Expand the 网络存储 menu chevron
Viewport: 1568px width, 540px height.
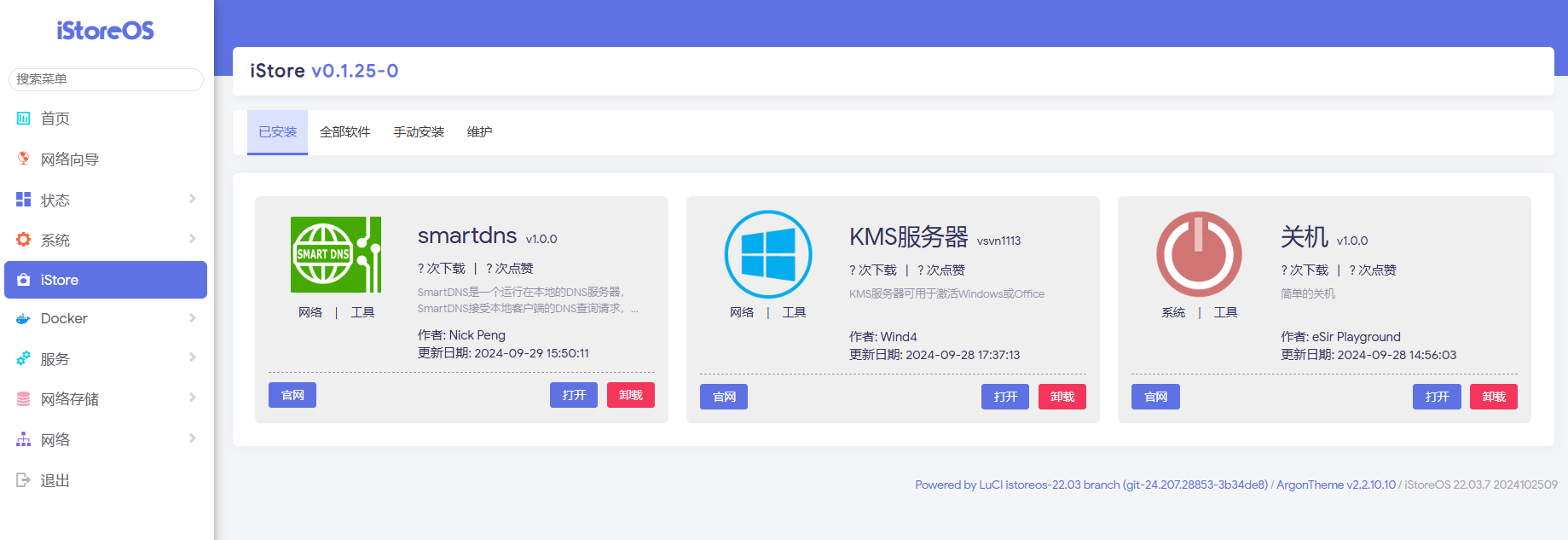coord(193,398)
